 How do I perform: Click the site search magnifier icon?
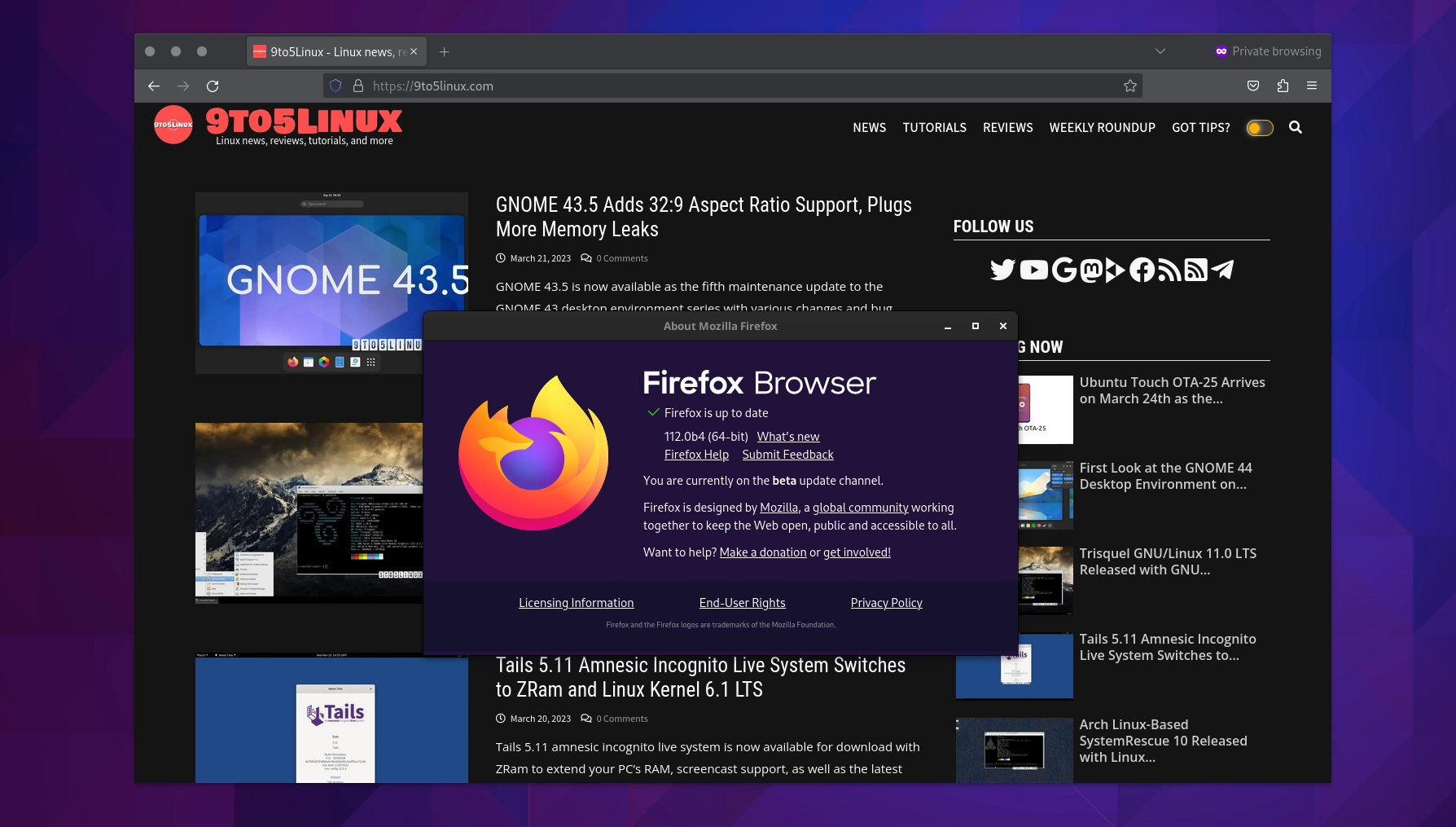click(1295, 128)
